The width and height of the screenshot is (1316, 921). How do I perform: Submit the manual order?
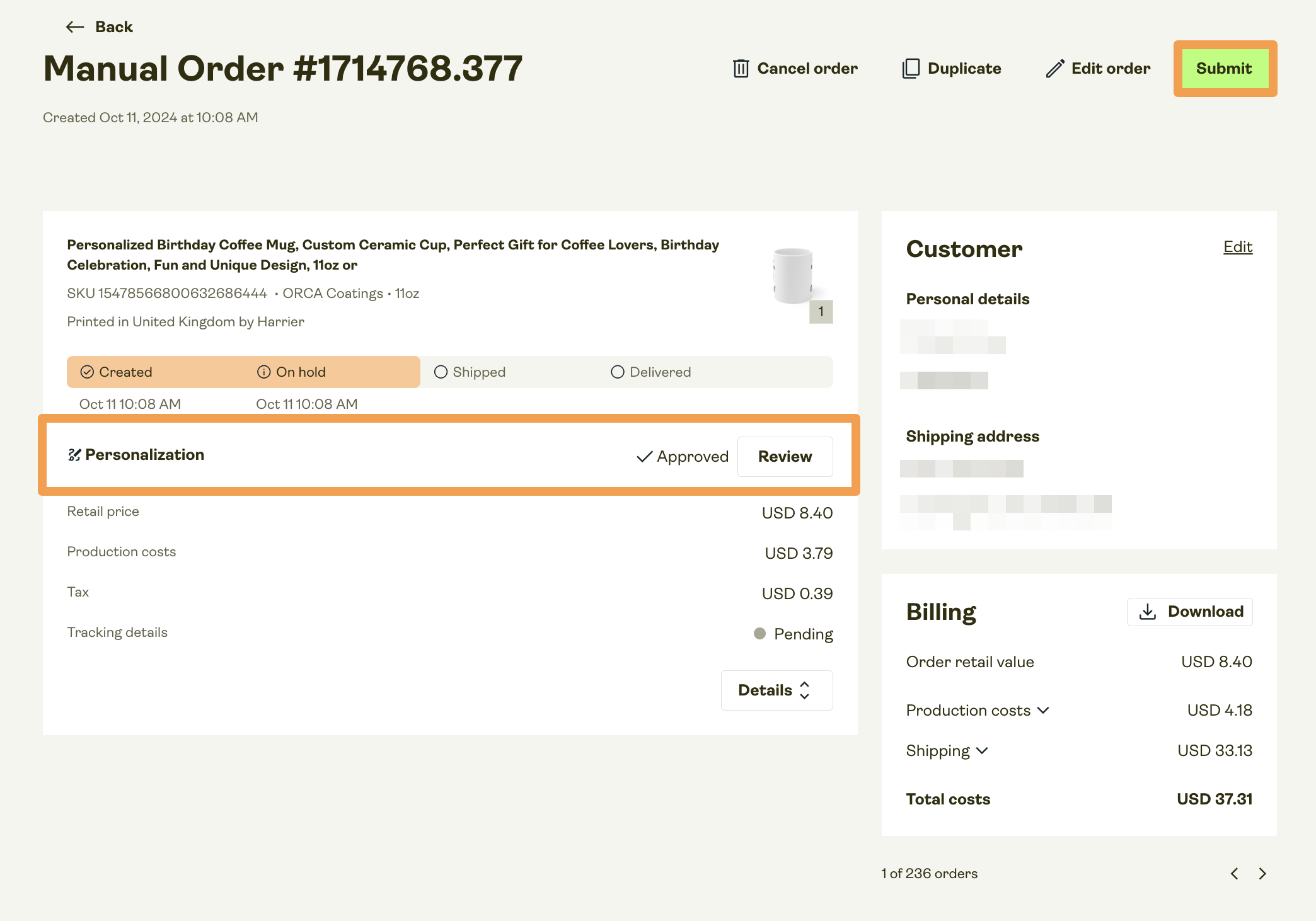(1224, 68)
